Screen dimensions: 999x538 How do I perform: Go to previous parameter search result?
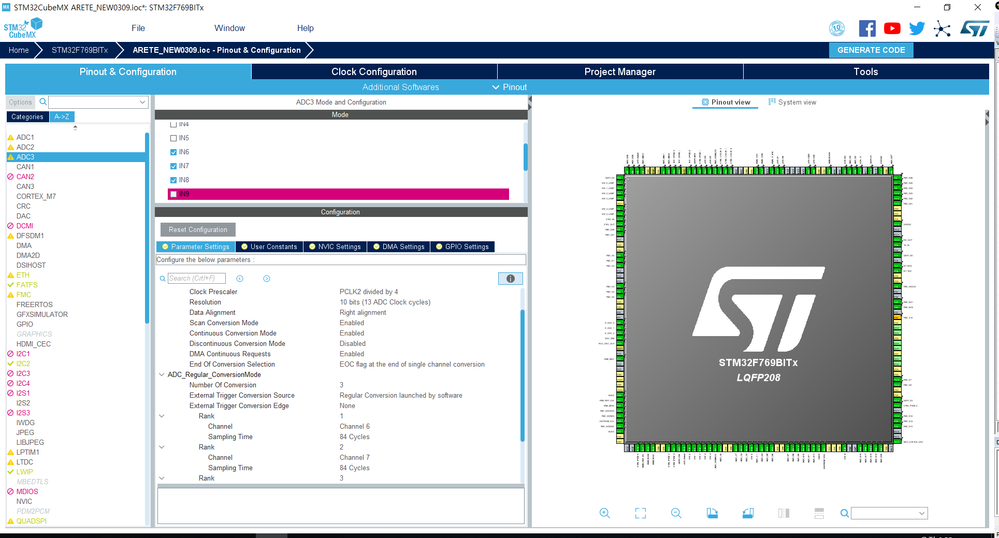[x=240, y=279]
